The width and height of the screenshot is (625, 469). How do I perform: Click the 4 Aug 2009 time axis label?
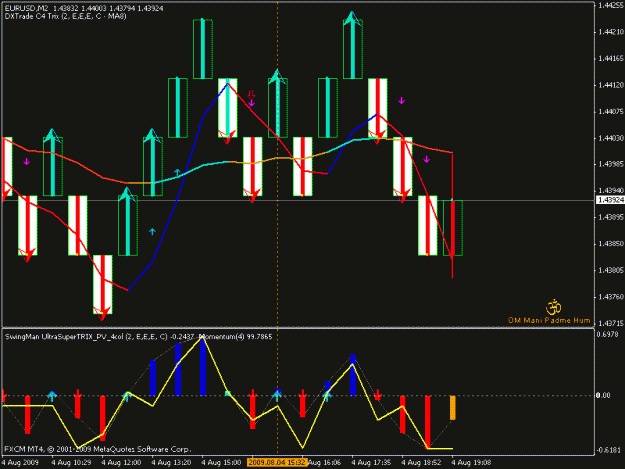(x=20, y=463)
